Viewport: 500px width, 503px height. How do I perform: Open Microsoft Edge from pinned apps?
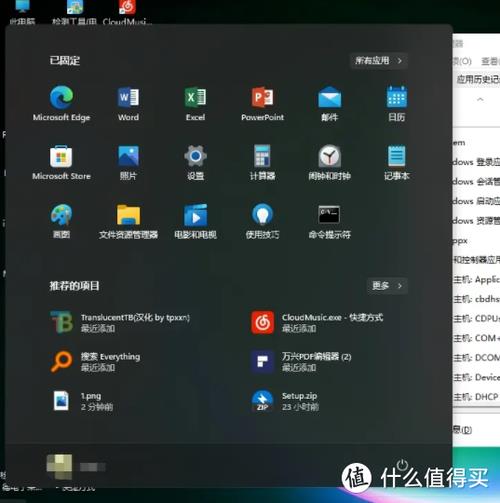[x=61, y=103]
